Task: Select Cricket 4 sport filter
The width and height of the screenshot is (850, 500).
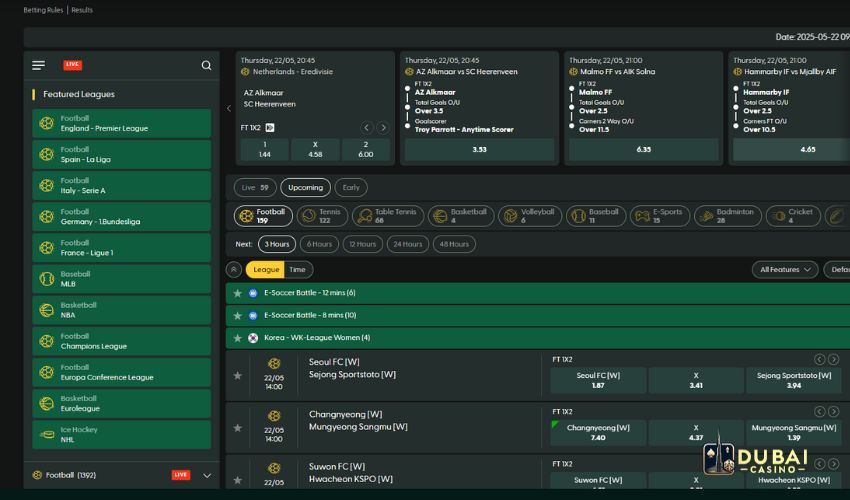Action: click(x=793, y=216)
